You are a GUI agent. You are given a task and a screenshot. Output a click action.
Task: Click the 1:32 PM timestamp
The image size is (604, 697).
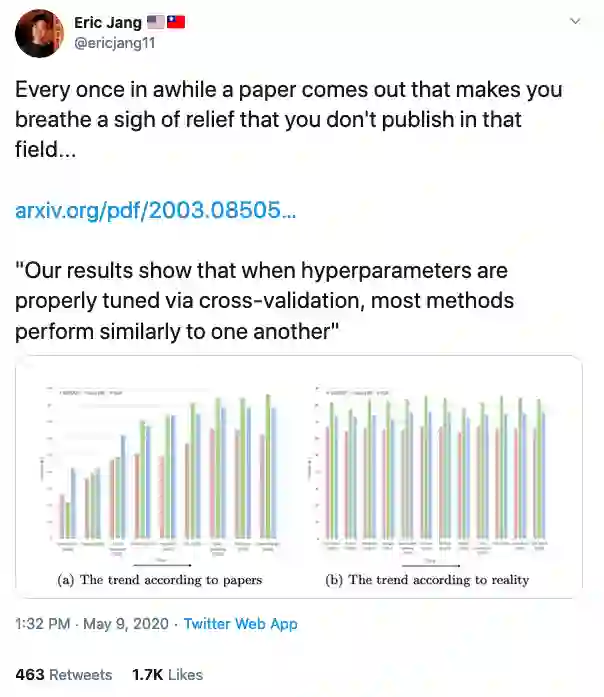click(x=42, y=624)
